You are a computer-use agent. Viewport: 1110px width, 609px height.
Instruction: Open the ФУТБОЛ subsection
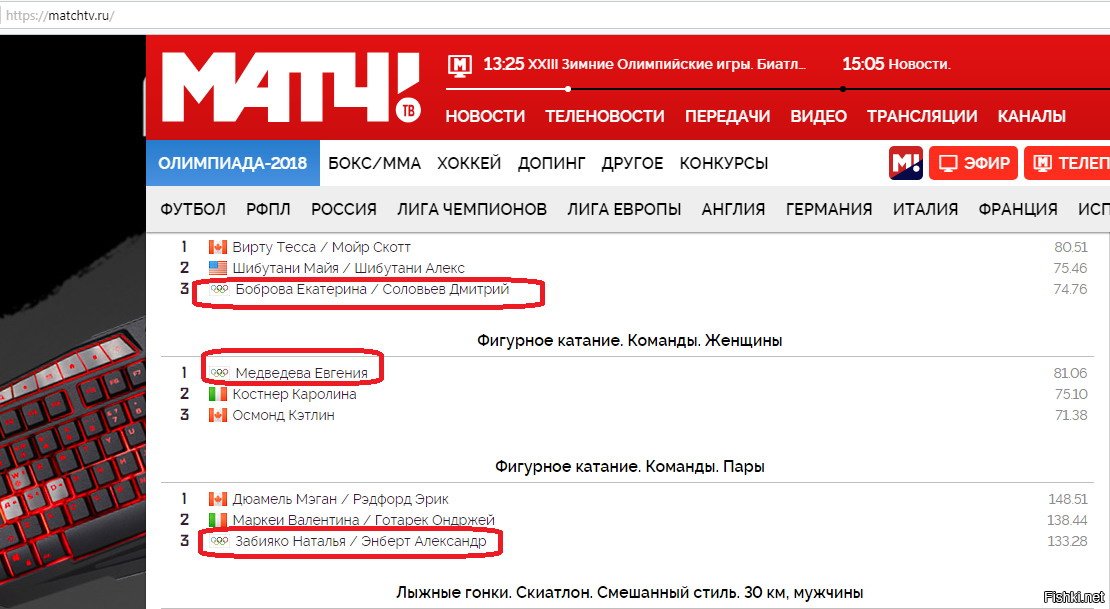click(193, 210)
